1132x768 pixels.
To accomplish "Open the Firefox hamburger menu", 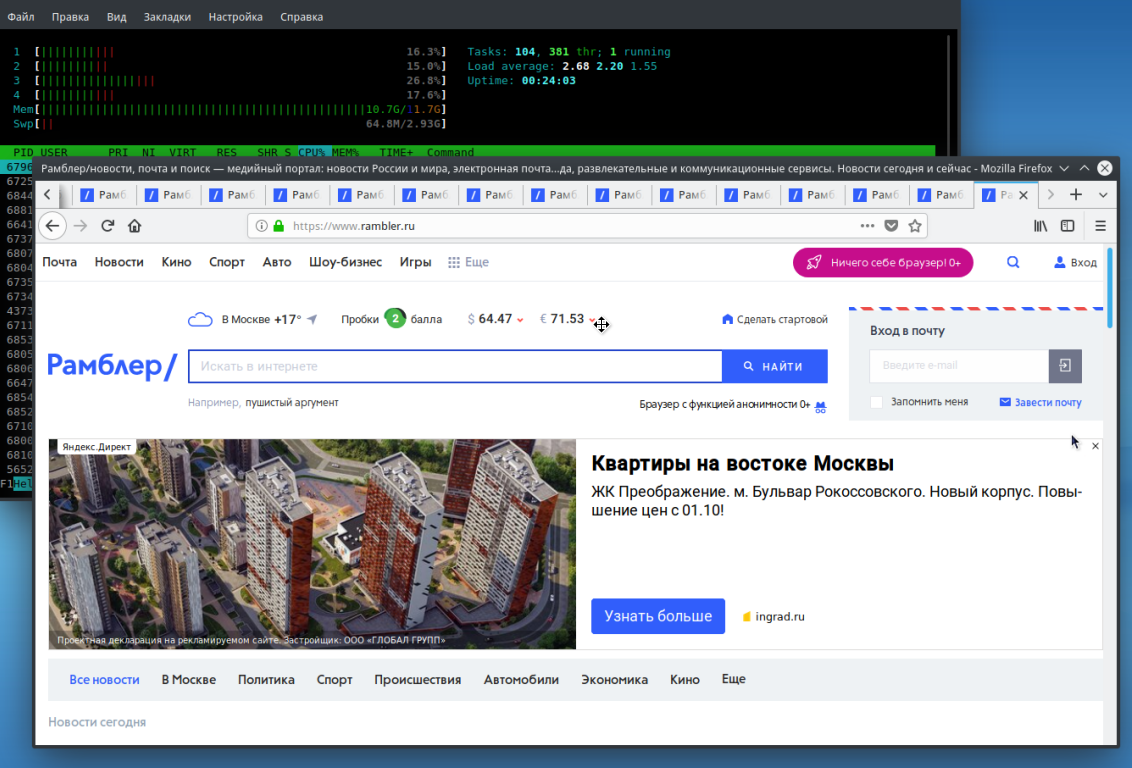I will (1100, 226).
